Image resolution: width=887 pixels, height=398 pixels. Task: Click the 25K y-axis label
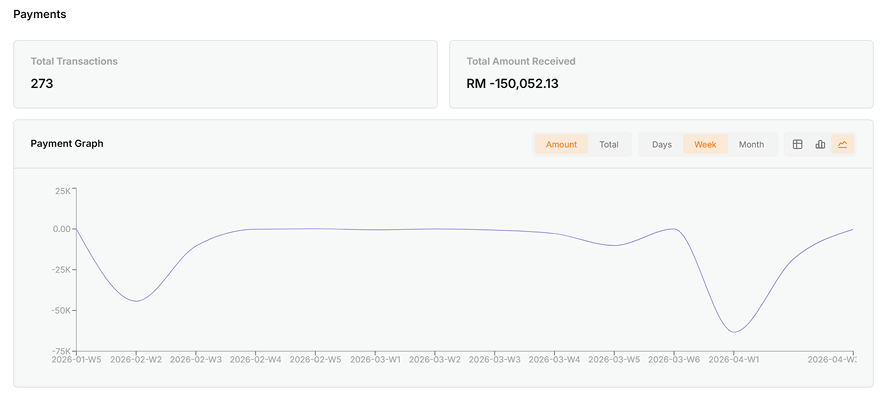pyautogui.click(x=62, y=191)
